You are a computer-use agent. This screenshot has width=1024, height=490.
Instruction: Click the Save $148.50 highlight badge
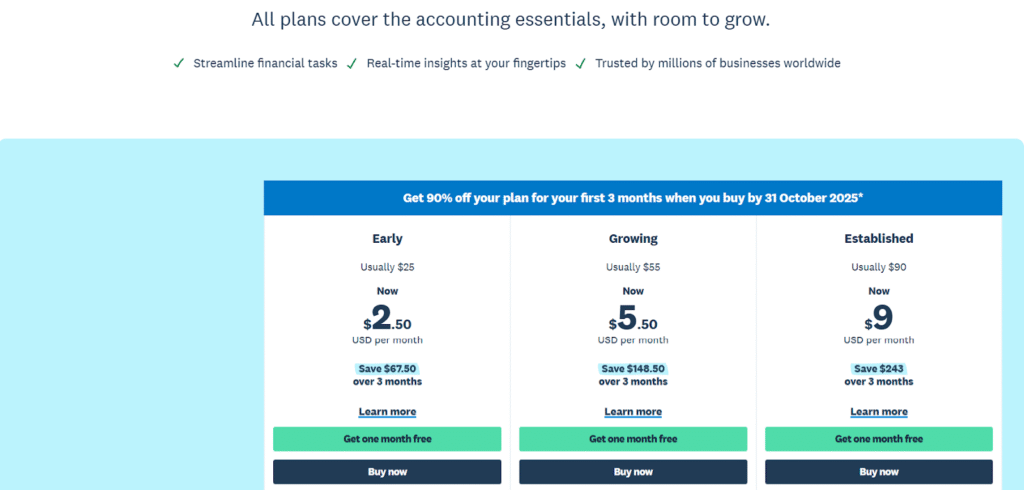tap(633, 368)
